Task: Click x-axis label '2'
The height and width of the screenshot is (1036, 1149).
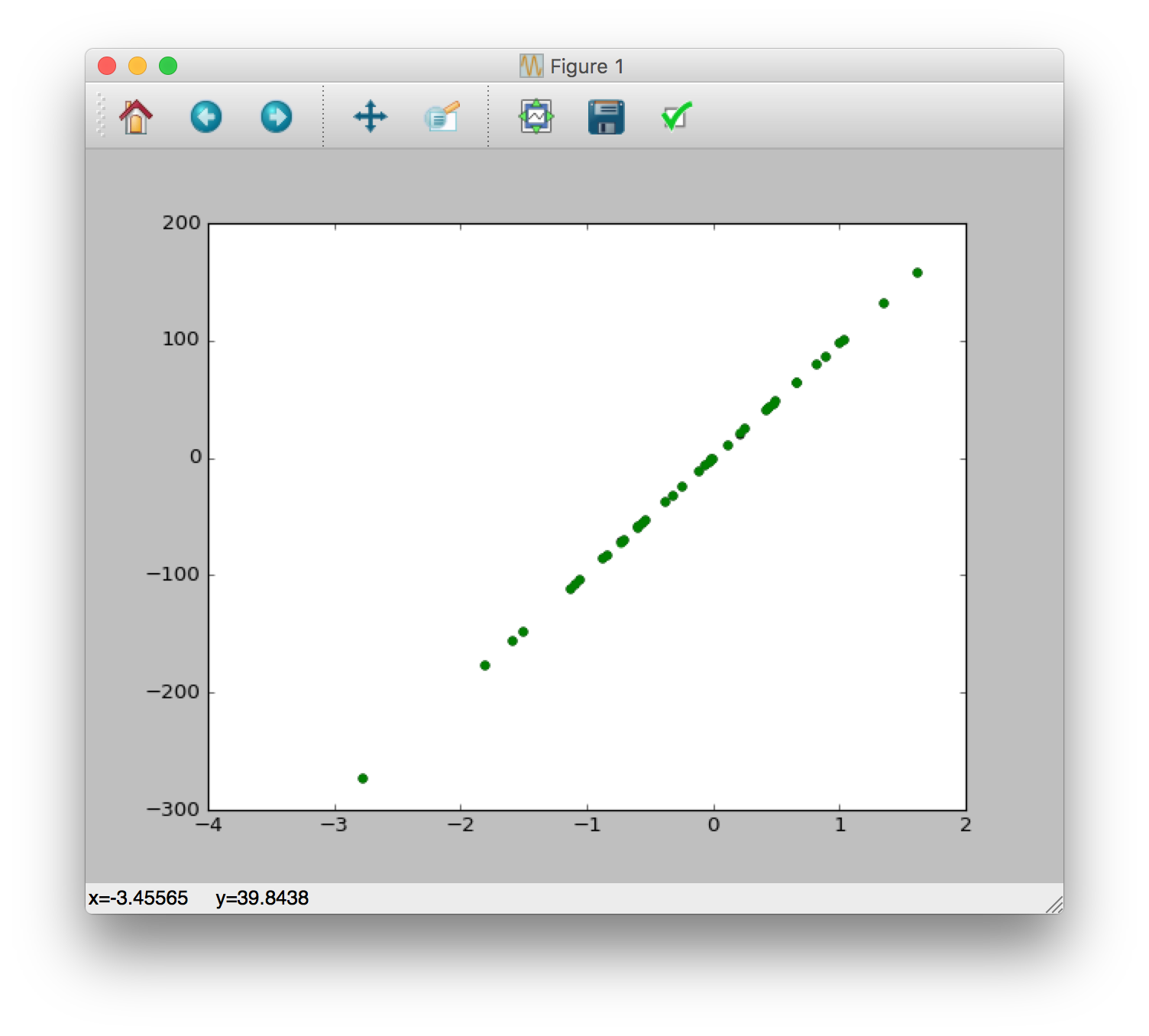Action: [966, 825]
